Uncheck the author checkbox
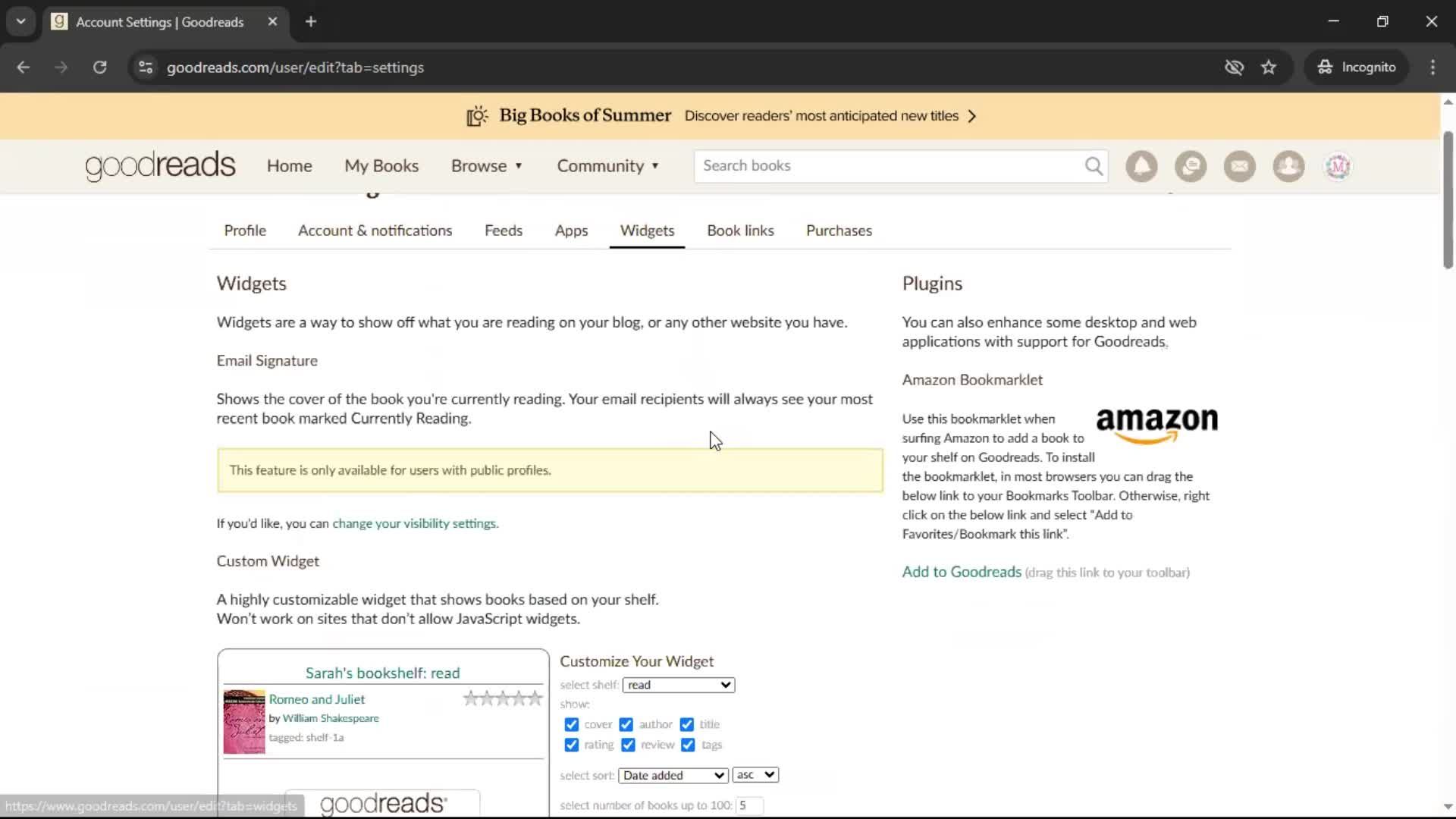1456x819 pixels. [626, 725]
